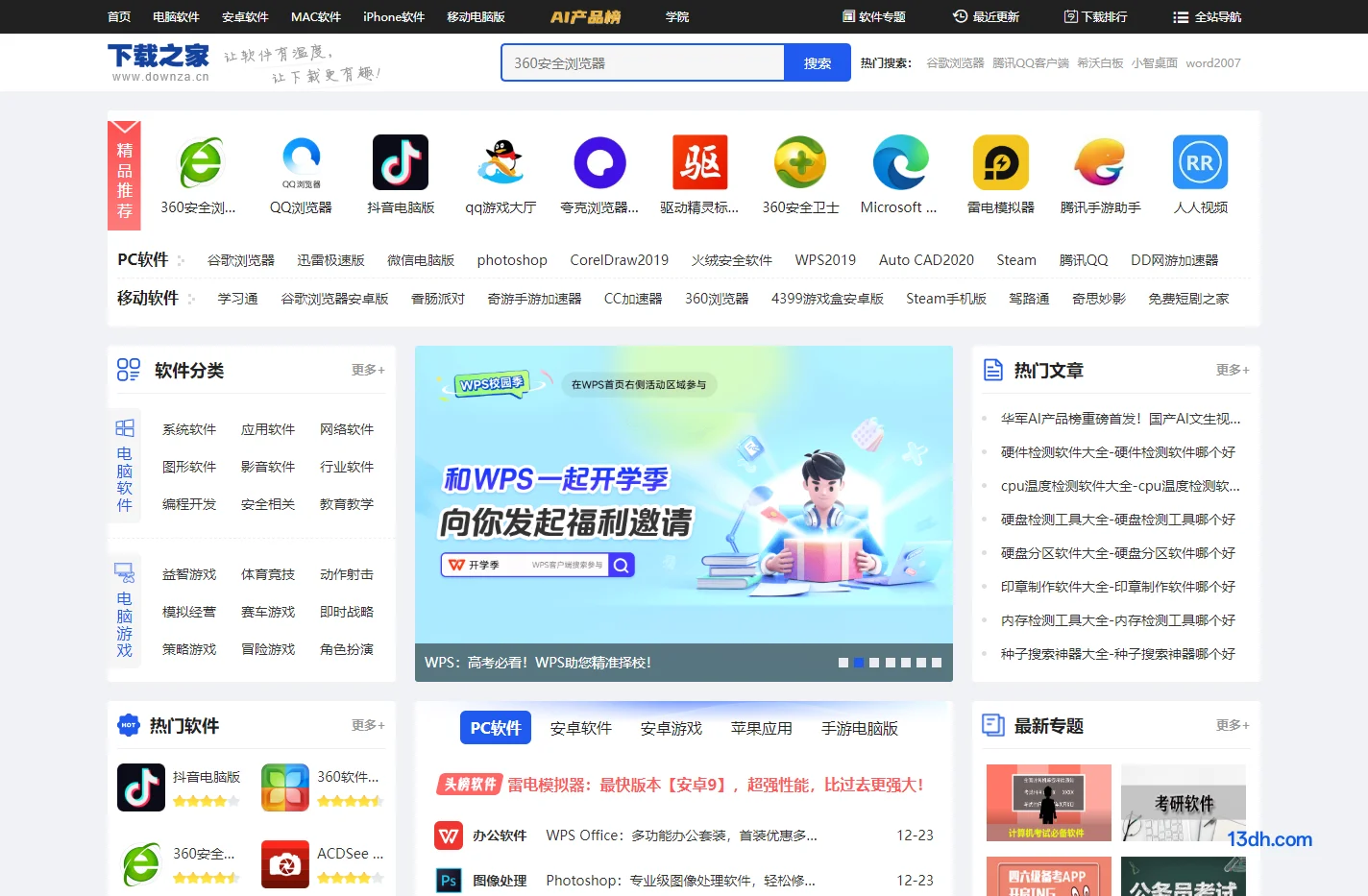Select the MAC软件 navigation item

pos(316,16)
